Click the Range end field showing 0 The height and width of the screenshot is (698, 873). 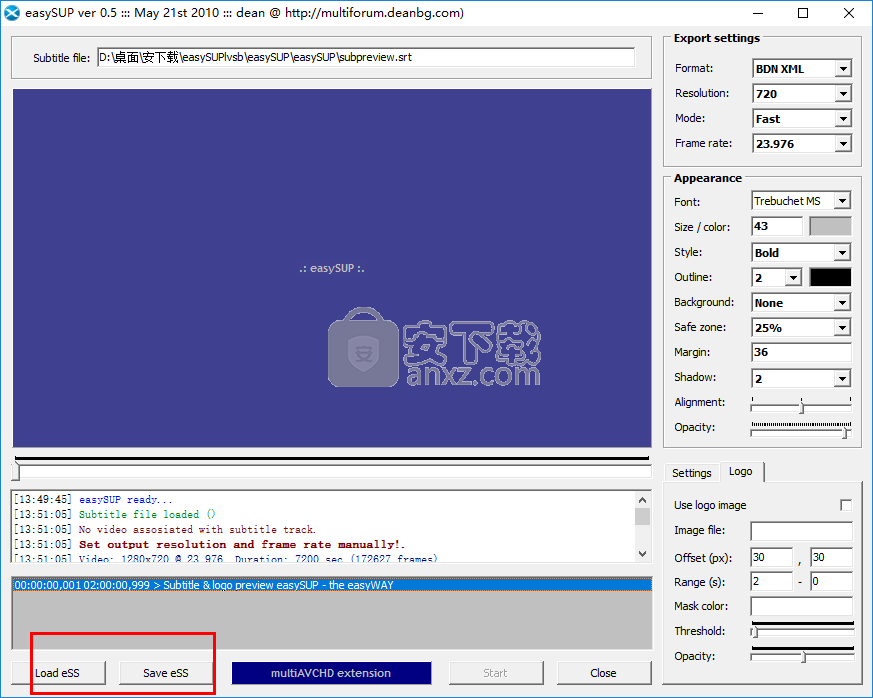pos(831,582)
